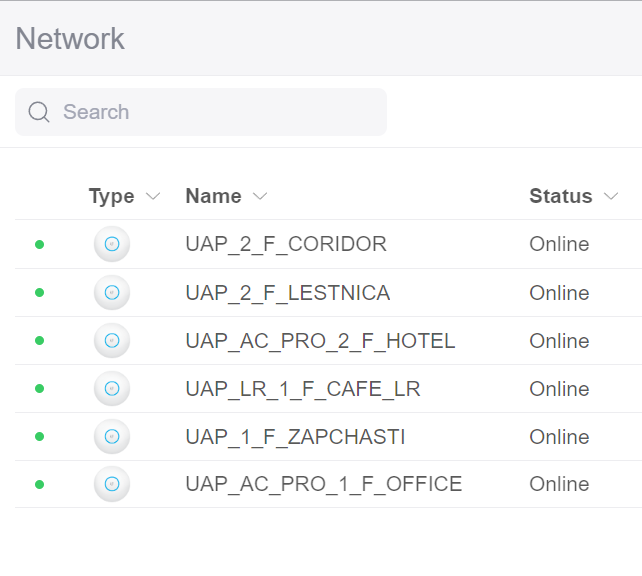Click the UAP_2_F_CORIDOR access point icon
The height and width of the screenshot is (576, 642).
click(x=112, y=245)
